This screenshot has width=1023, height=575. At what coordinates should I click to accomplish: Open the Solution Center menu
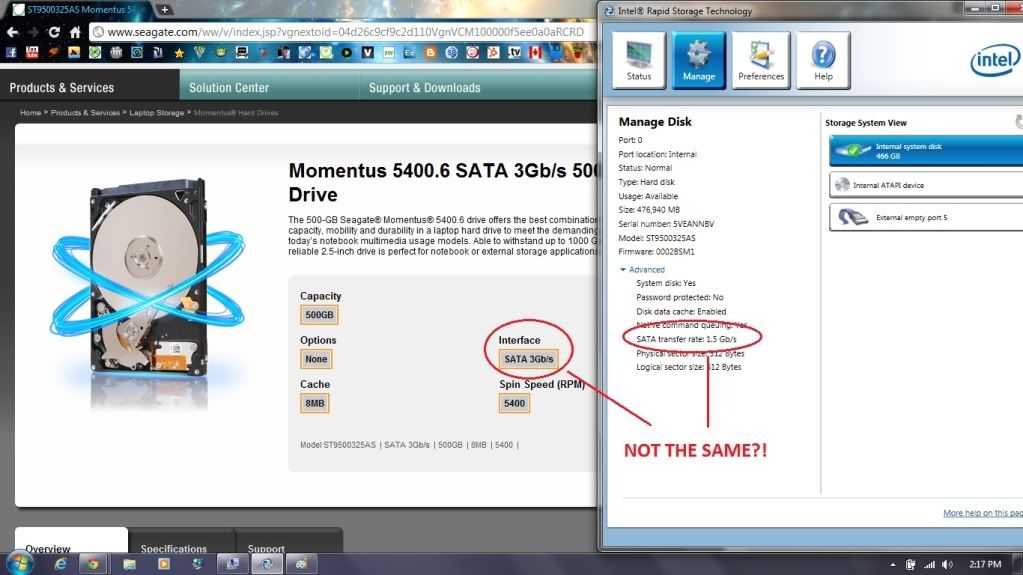229,87
